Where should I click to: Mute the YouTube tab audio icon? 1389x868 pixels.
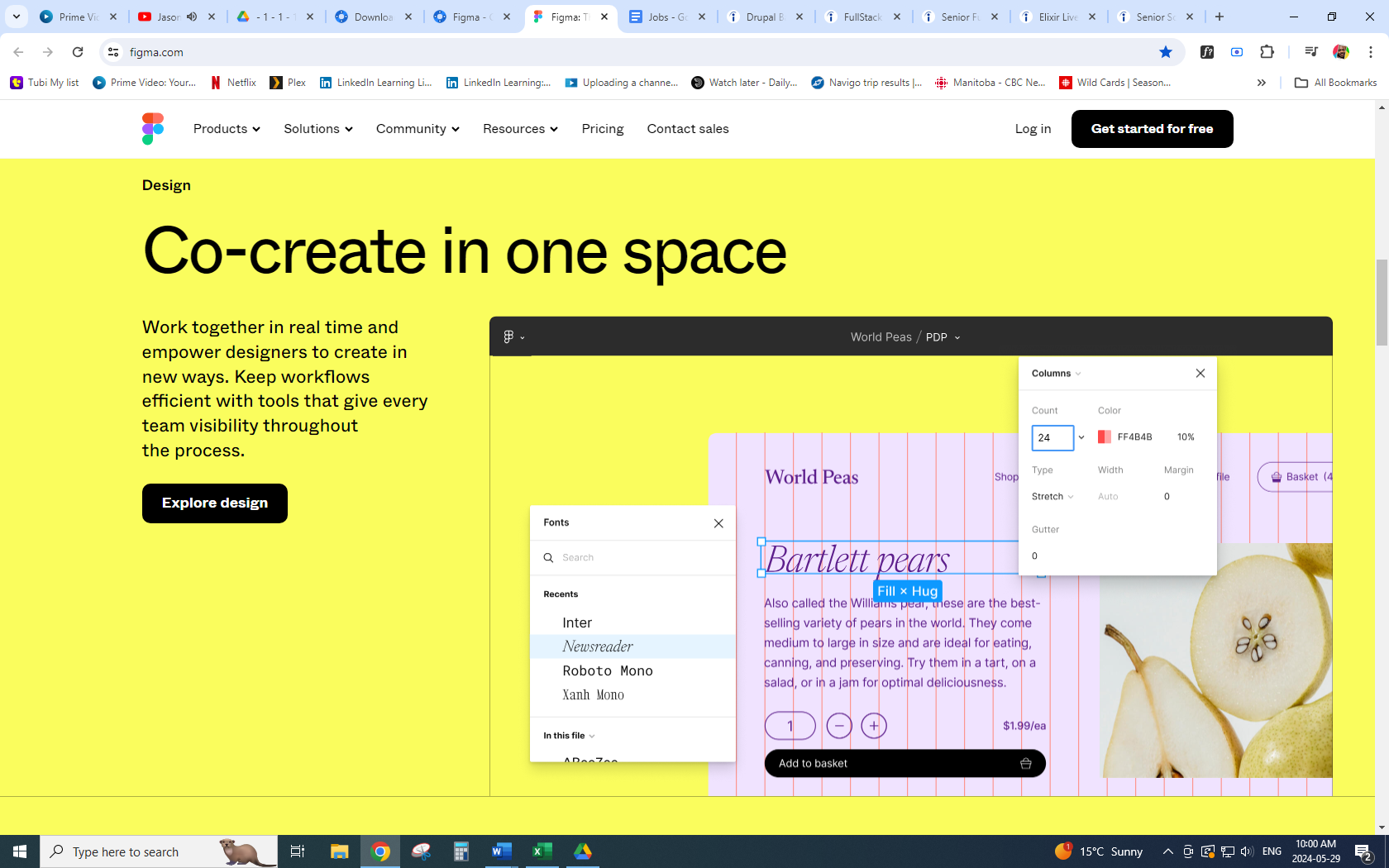(192, 17)
